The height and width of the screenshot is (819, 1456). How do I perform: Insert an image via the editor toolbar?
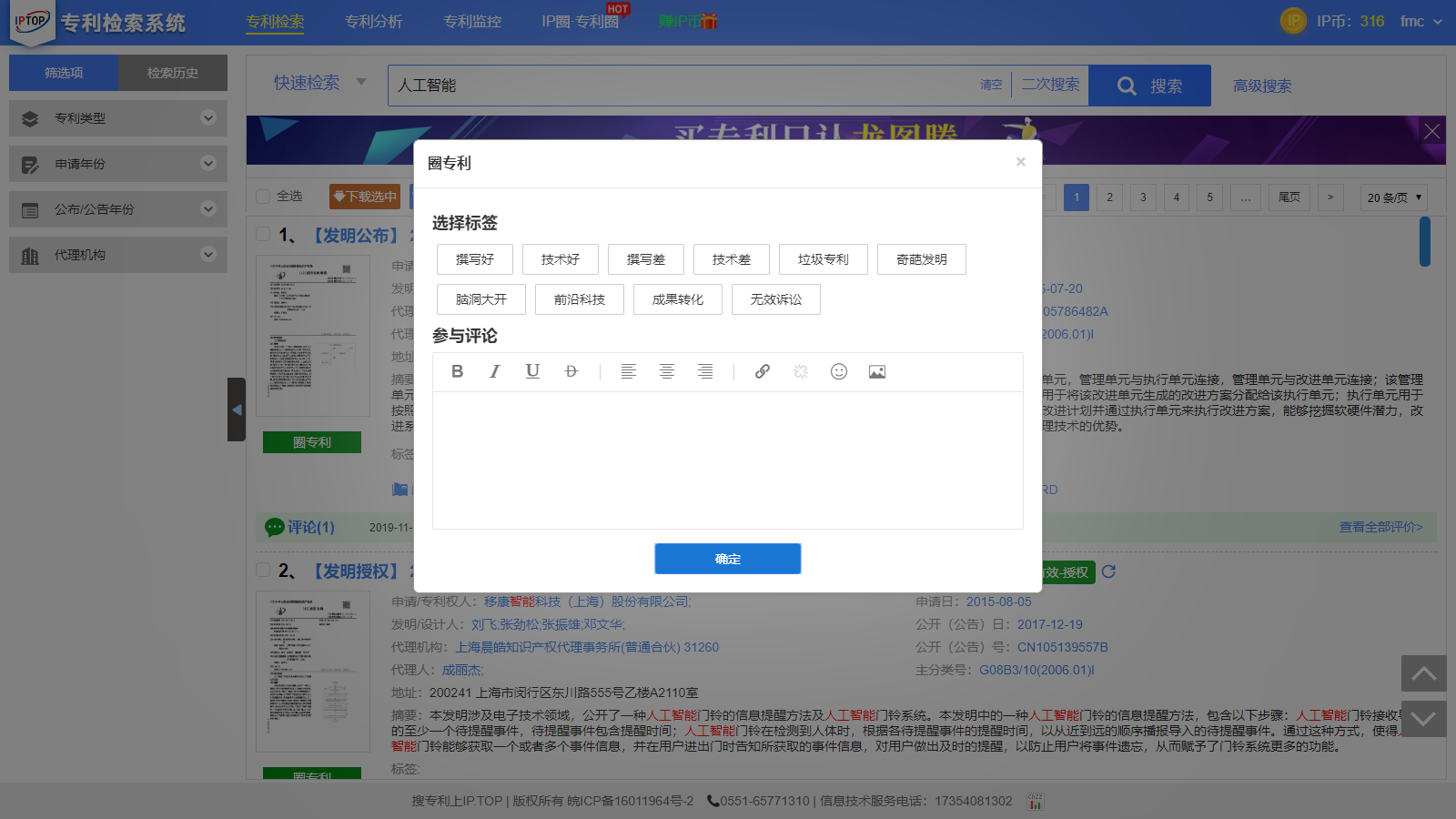[x=877, y=371]
